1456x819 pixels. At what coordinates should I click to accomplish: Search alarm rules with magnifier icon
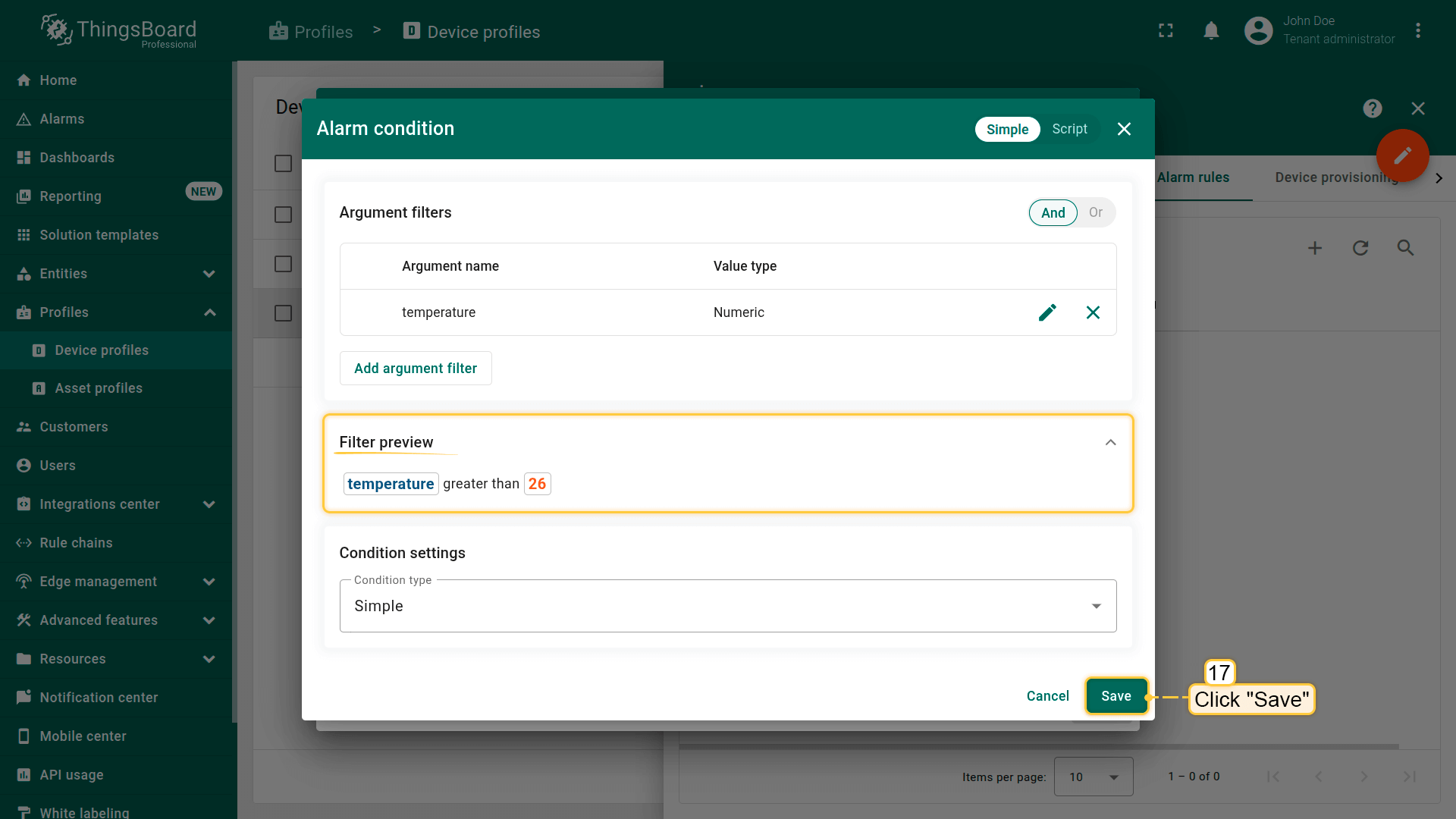tap(1405, 248)
